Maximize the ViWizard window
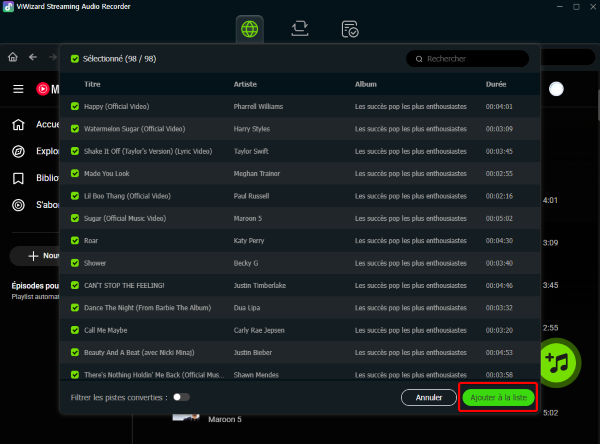This screenshot has height=444, width=600. point(576,7)
